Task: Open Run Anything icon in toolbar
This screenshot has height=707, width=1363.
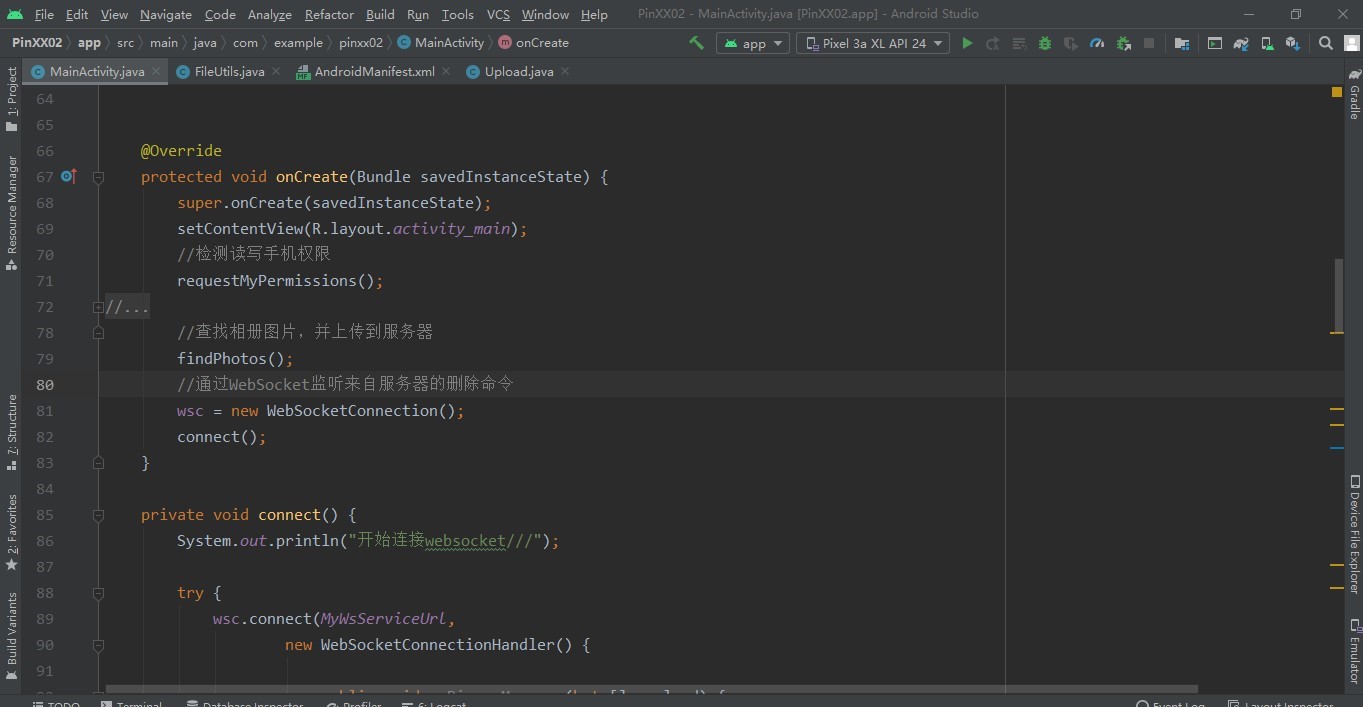Action: [x=1215, y=43]
